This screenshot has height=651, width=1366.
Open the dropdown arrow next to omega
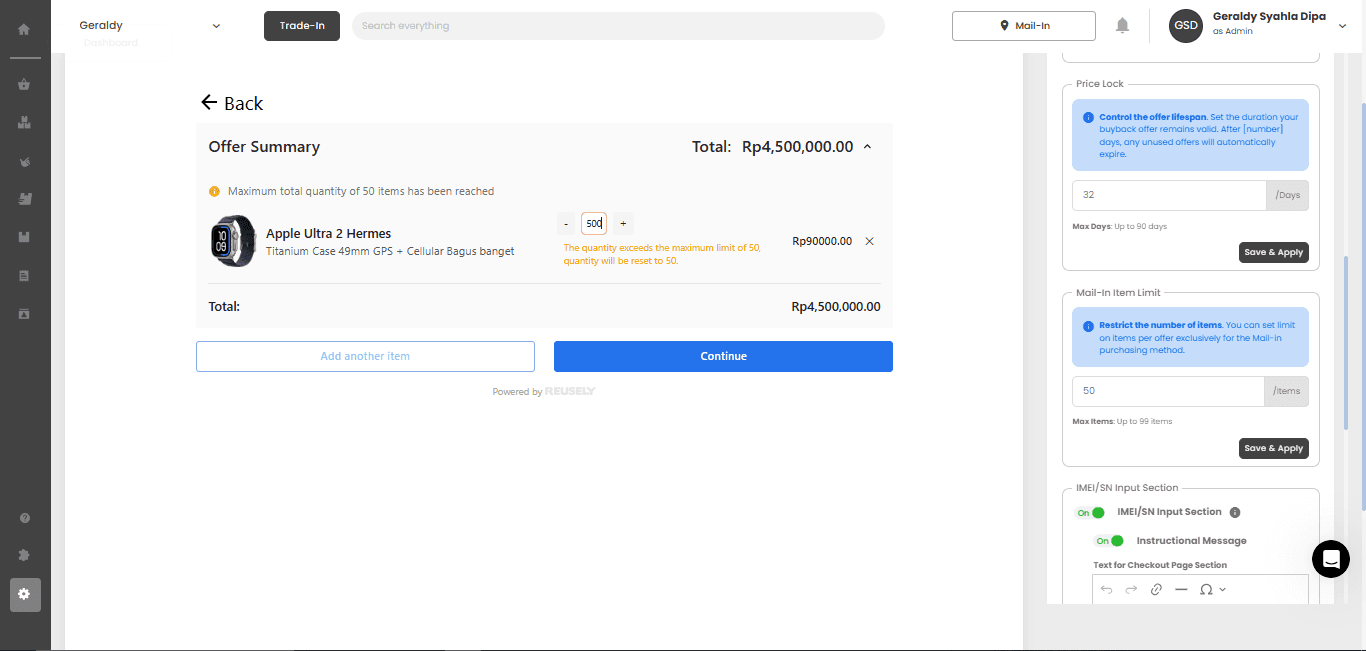(1222, 589)
